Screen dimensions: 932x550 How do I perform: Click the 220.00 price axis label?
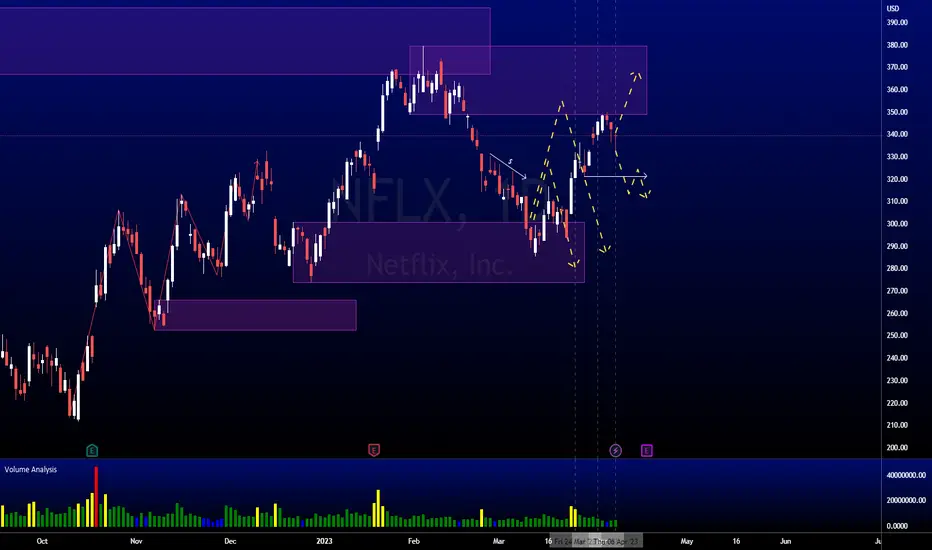coord(897,403)
